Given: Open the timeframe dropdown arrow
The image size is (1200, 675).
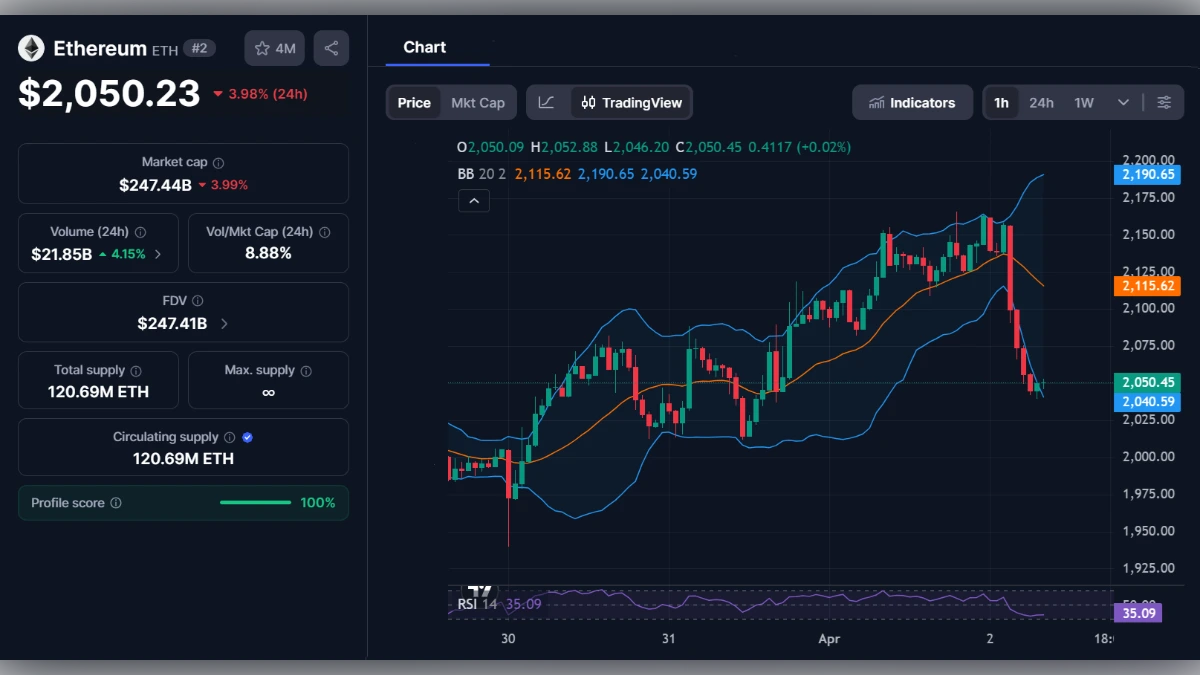Looking at the screenshot, I should click(x=1122, y=102).
